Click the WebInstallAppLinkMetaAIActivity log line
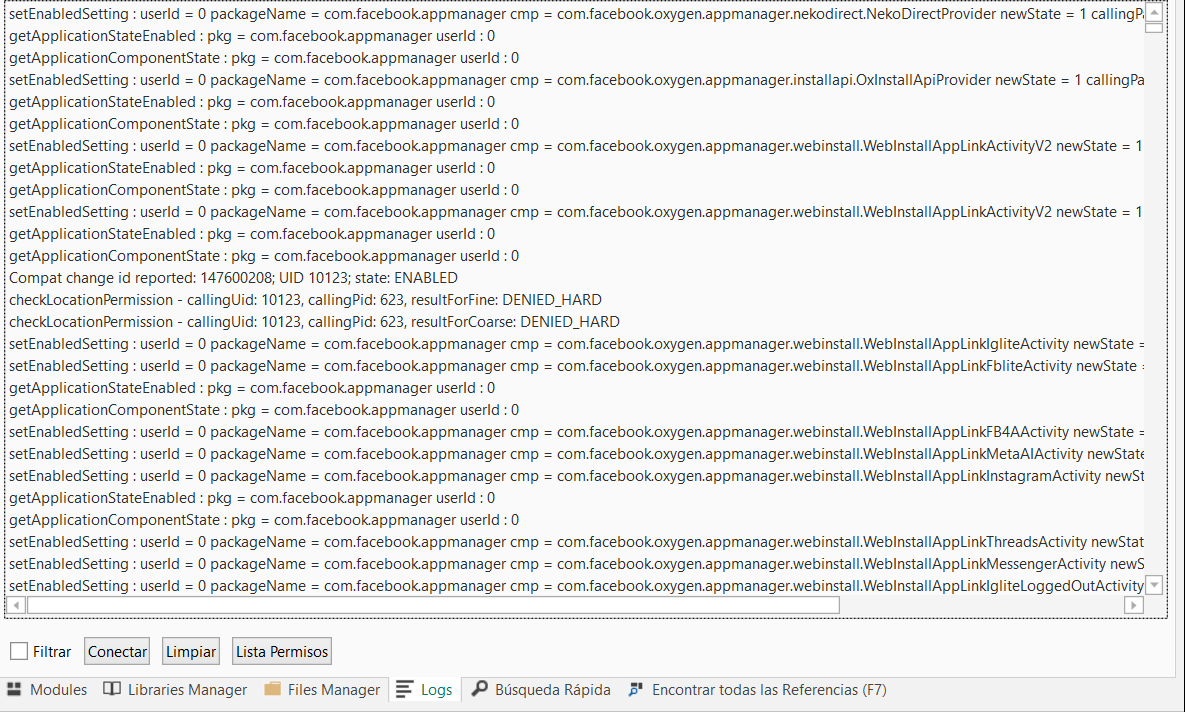This screenshot has width=1185, height=712. (x=575, y=454)
